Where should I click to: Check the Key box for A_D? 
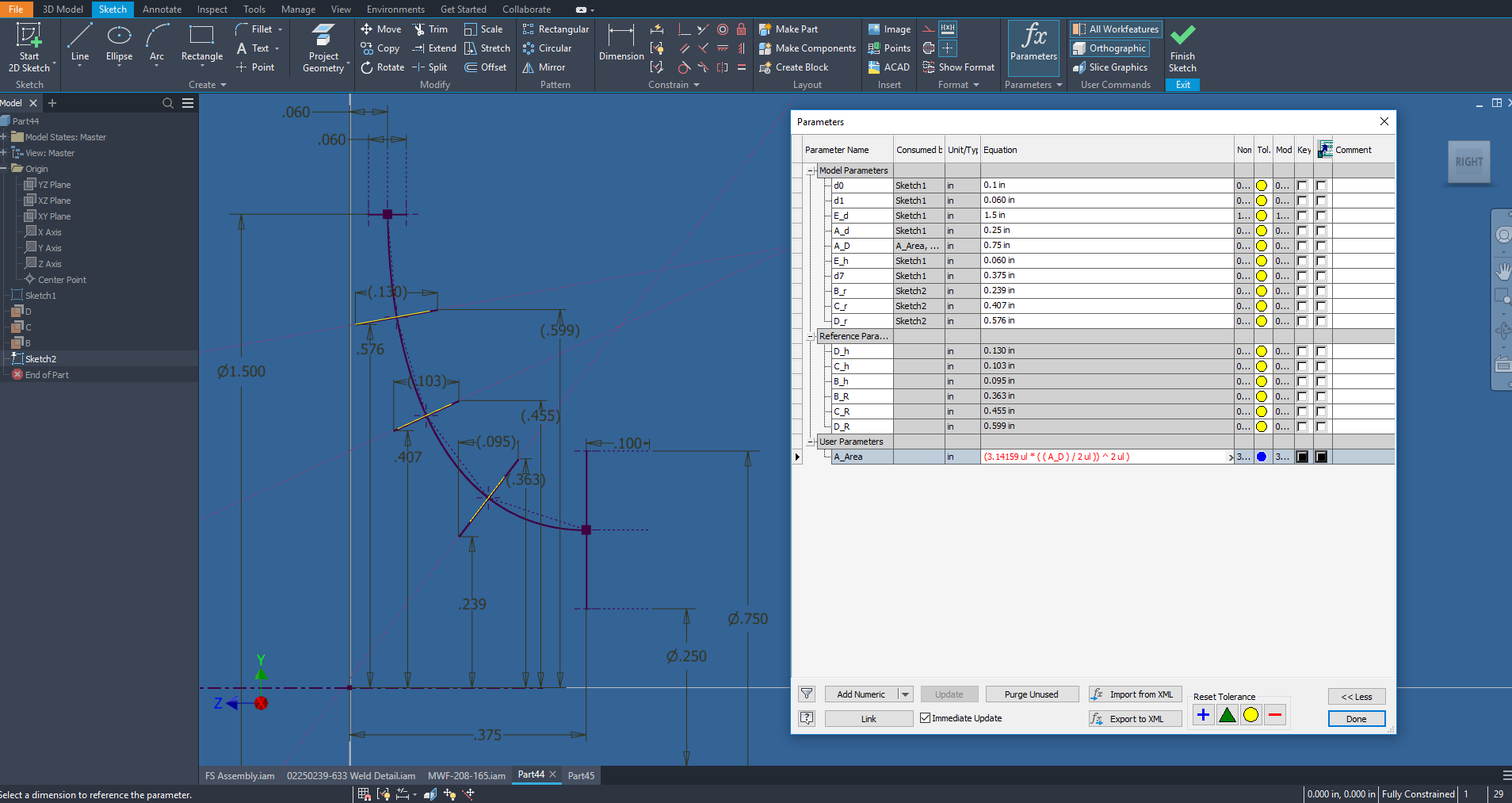pyautogui.click(x=1302, y=246)
